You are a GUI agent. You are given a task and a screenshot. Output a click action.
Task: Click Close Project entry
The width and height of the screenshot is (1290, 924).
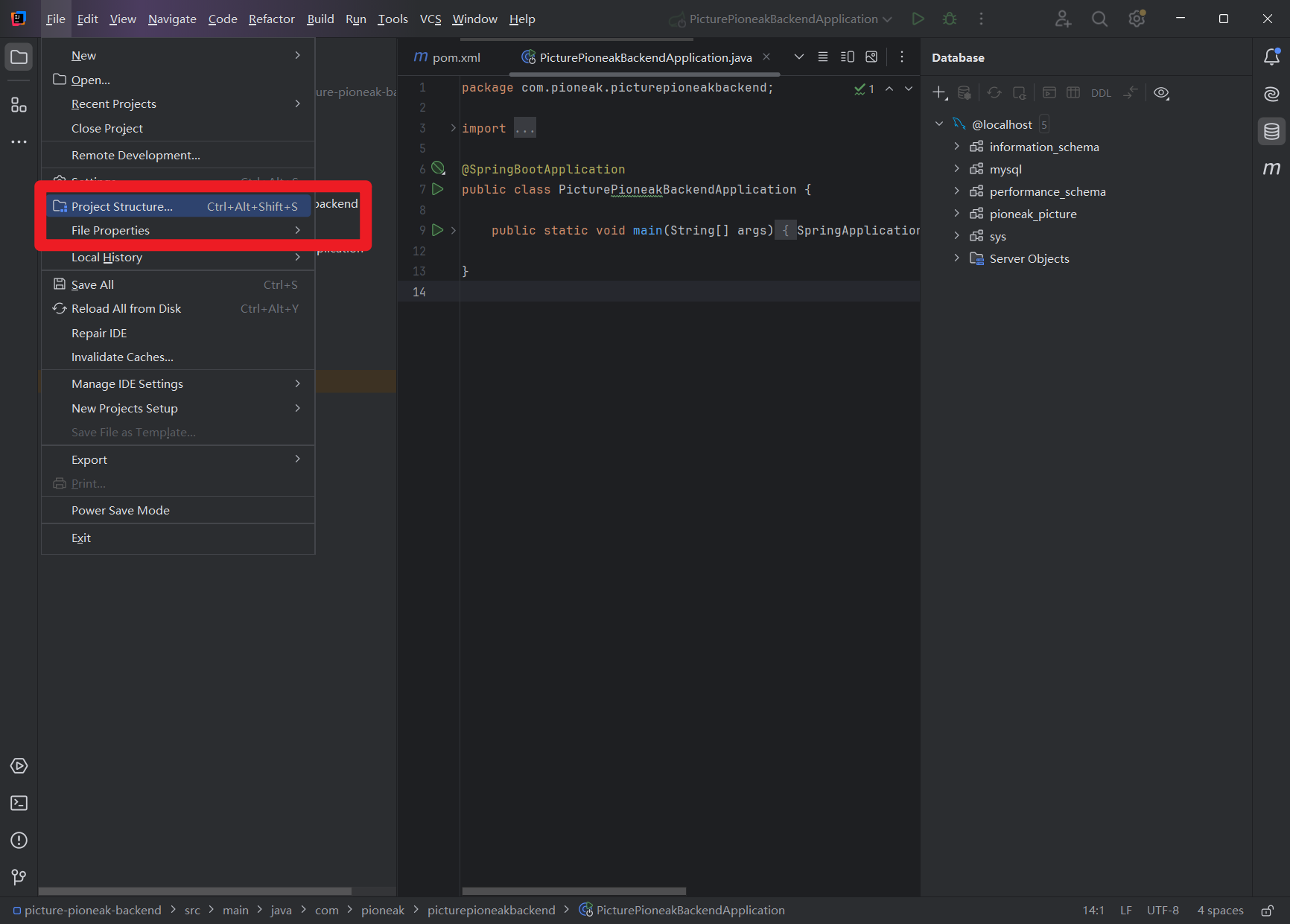coord(178,128)
